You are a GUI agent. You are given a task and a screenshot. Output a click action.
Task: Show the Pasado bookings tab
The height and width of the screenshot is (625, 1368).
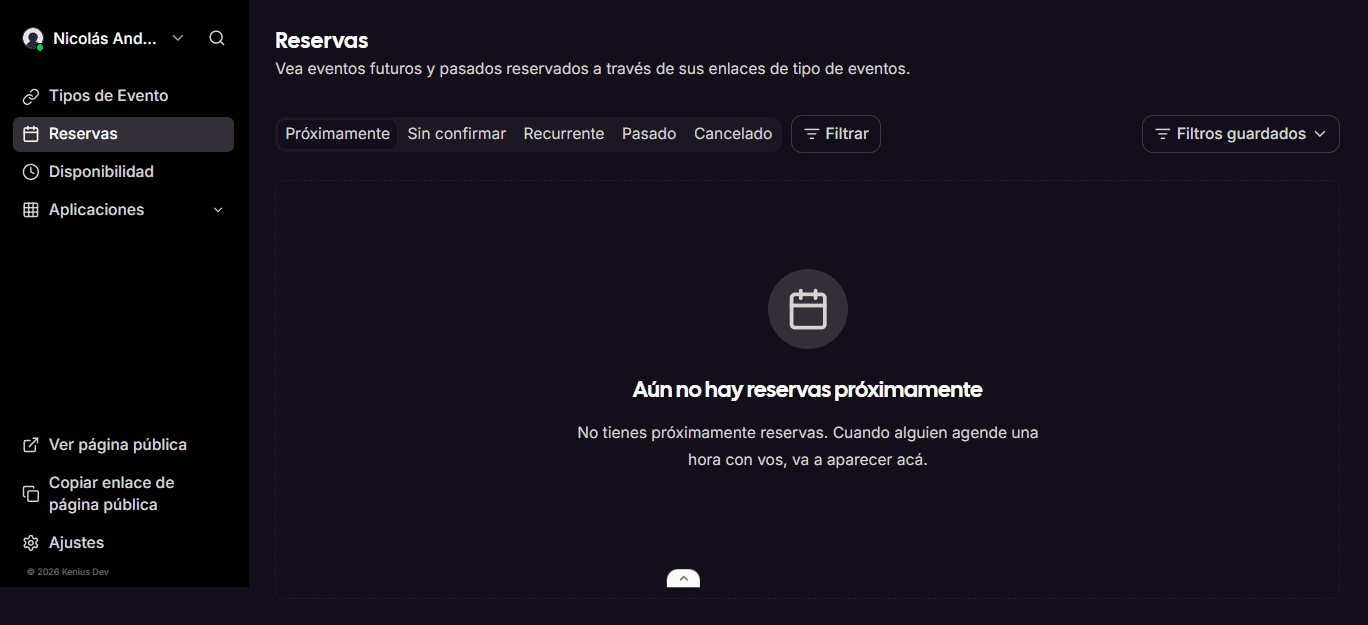pyautogui.click(x=649, y=134)
